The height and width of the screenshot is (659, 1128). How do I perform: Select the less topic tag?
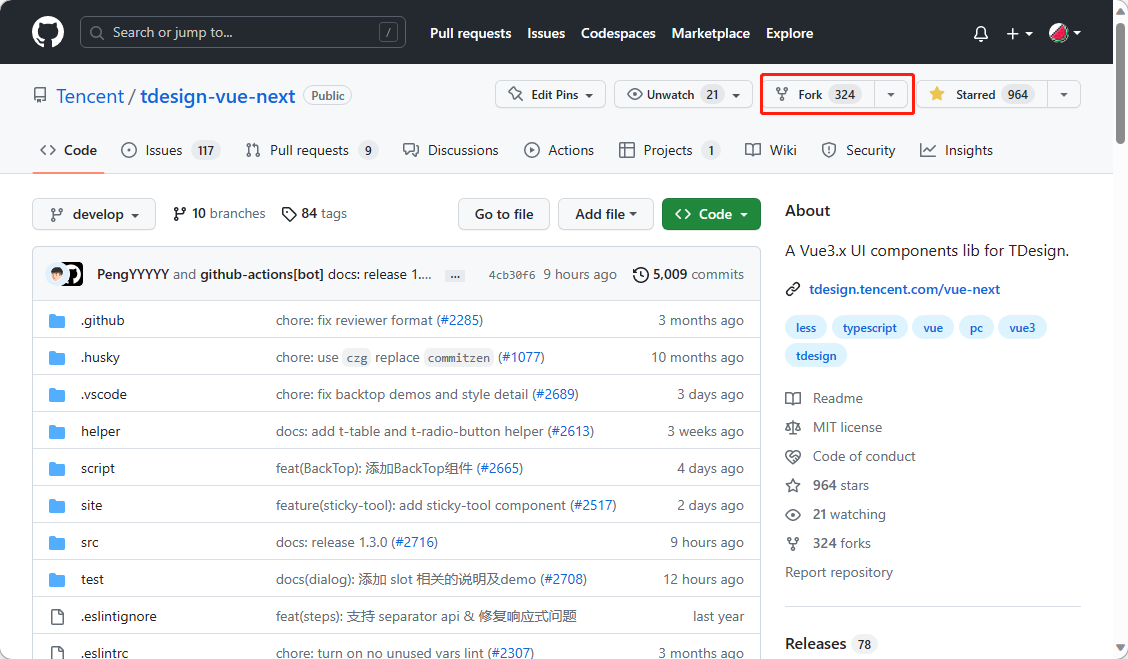click(x=806, y=327)
